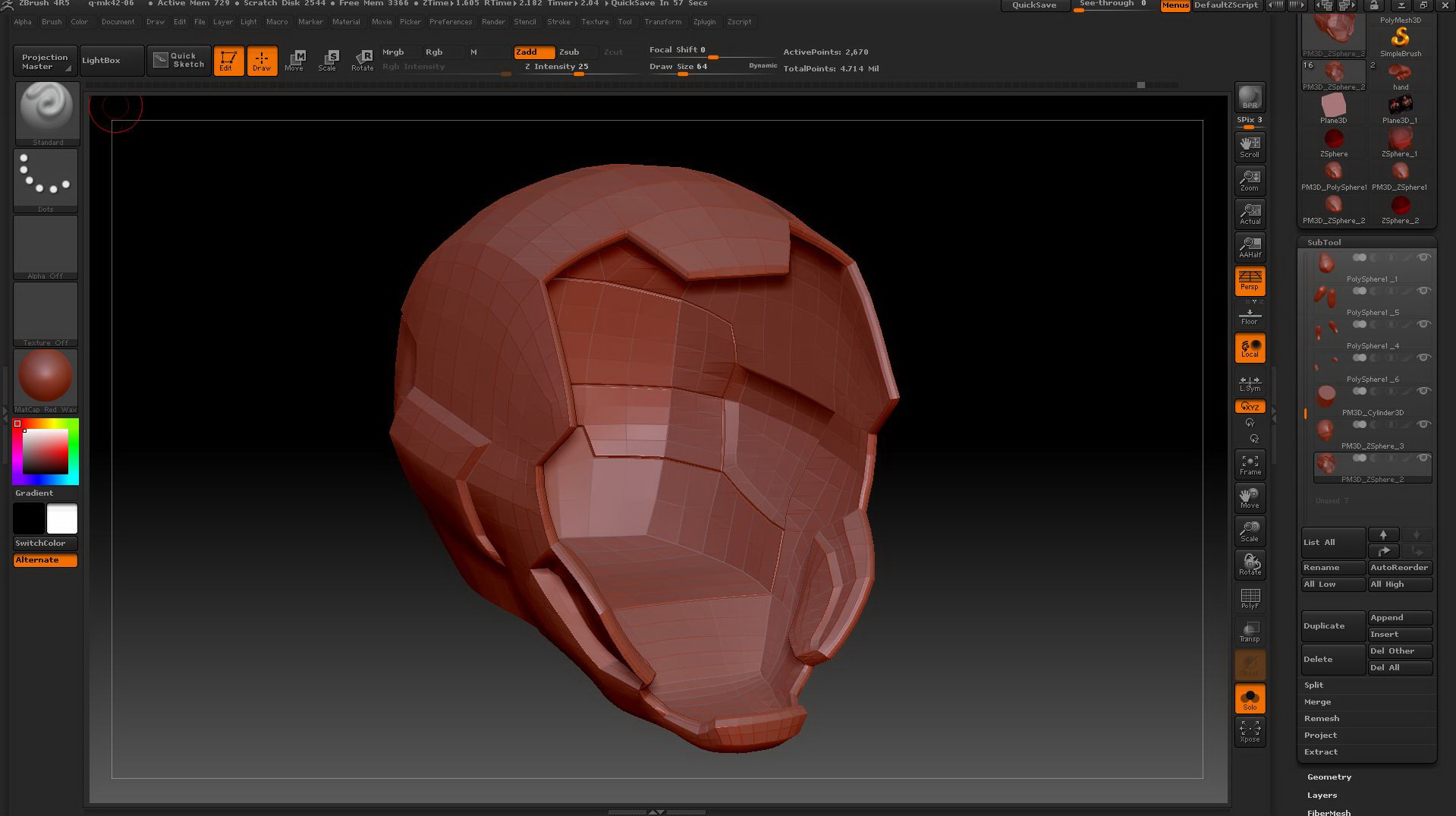Viewport: 1456px width, 816px height.
Task: Click the Append subtool button
Action: point(1400,617)
